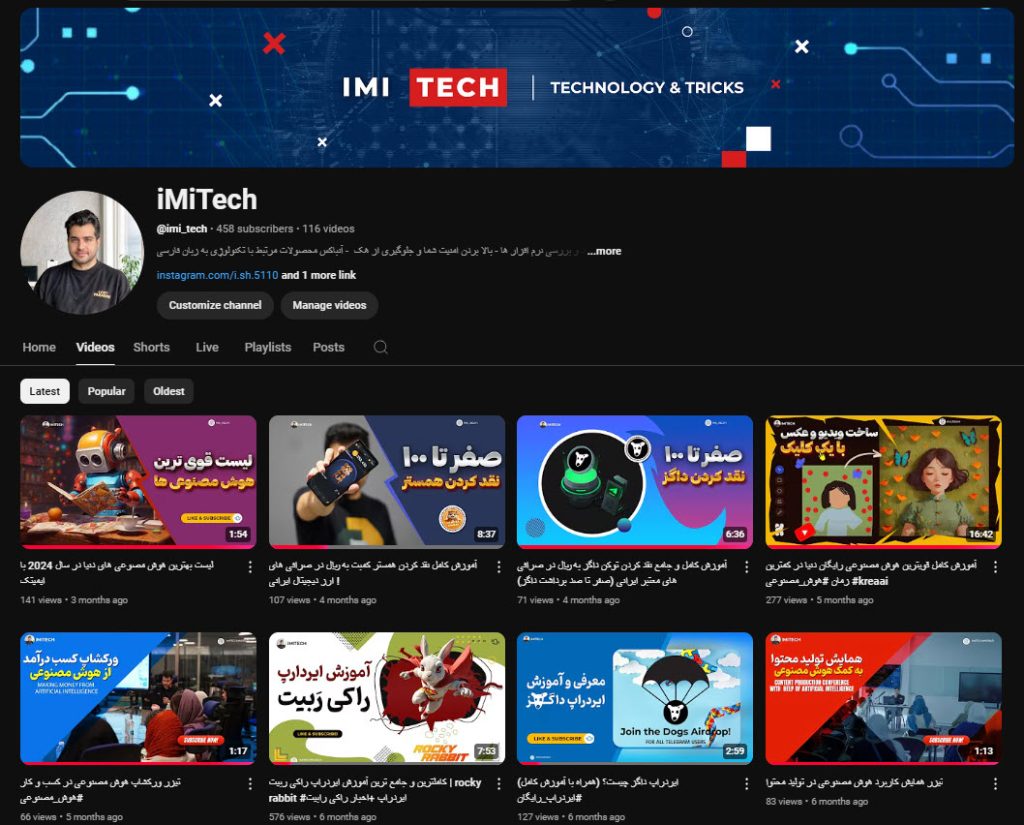Show additional links via "and 1 more link"
This screenshot has height=825, width=1024.
point(318,275)
